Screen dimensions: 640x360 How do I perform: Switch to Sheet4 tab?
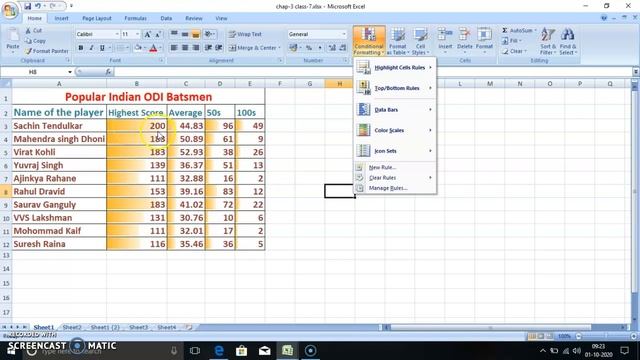click(167, 327)
